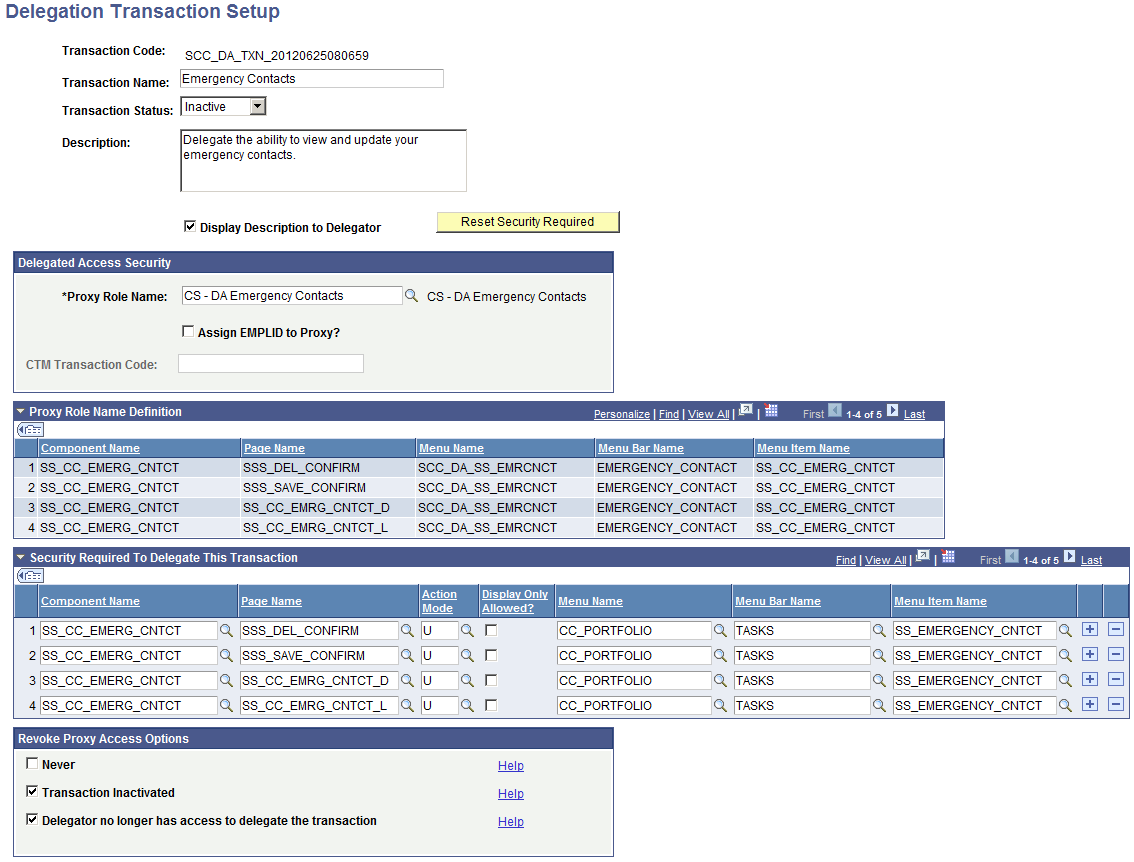Click the Reset Security Required button

[527, 221]
